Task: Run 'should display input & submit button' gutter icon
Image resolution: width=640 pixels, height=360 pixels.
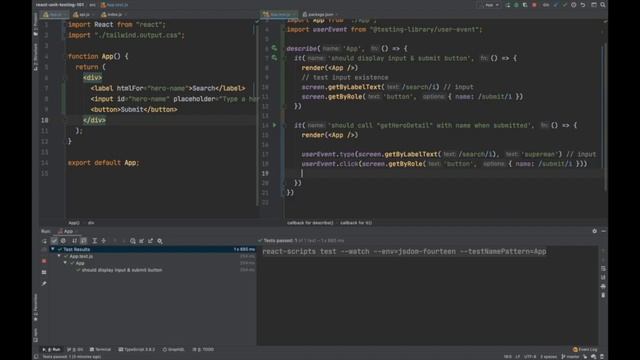Action: (x=274, y=58)
